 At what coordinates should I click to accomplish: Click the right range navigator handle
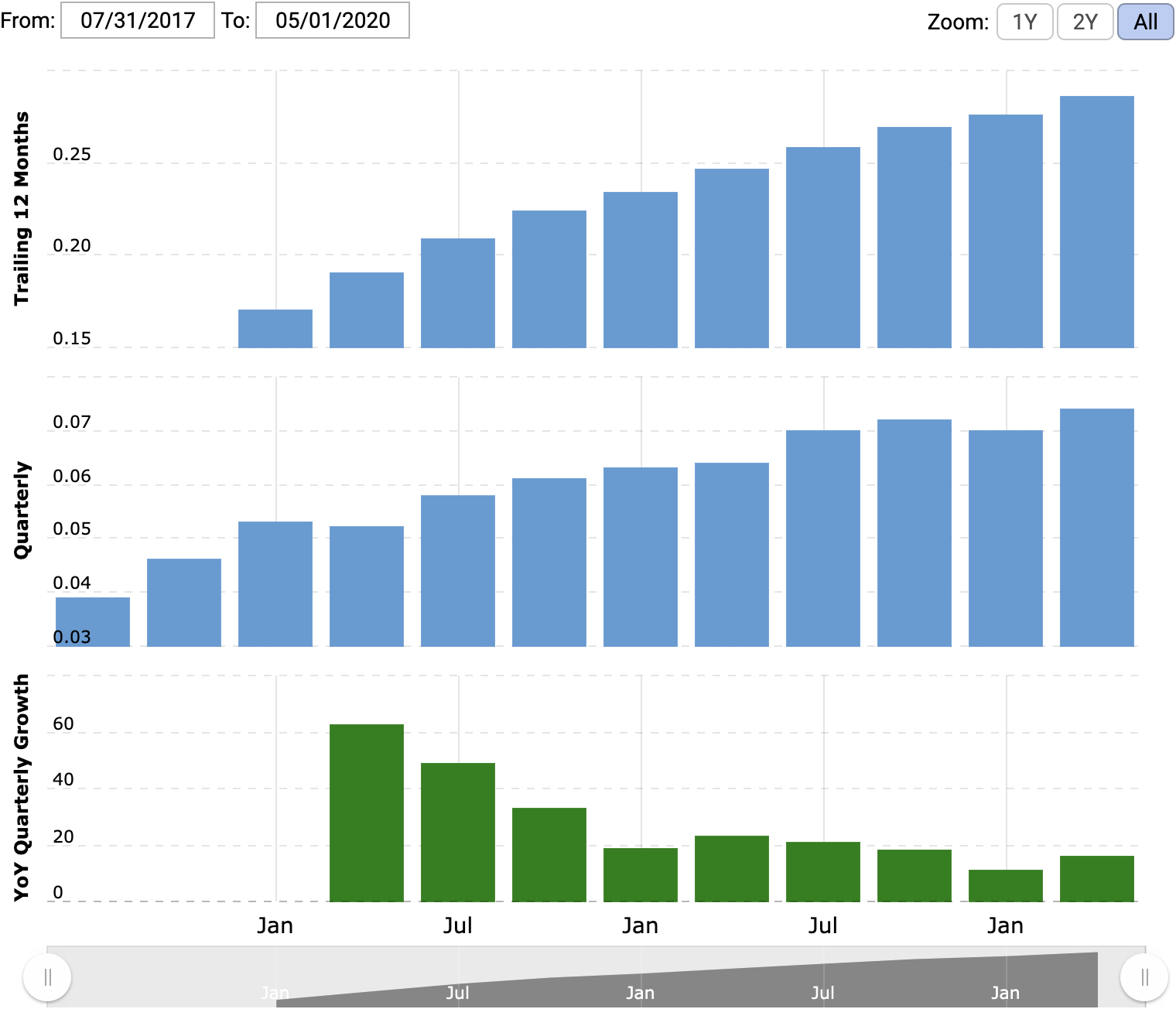pos(1144,977)
